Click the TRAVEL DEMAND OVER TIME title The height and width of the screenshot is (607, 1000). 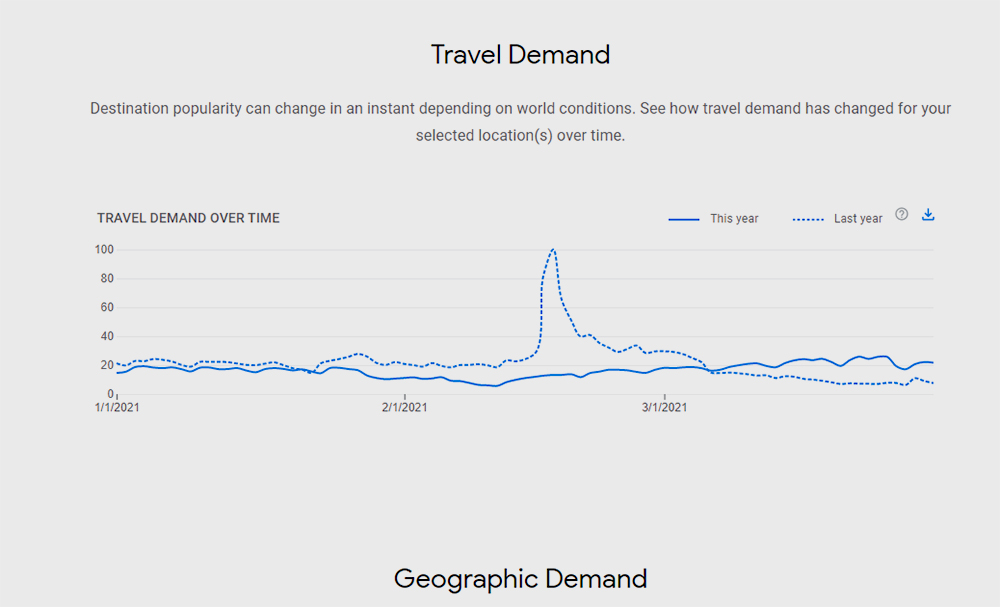(x=188, y=218)
